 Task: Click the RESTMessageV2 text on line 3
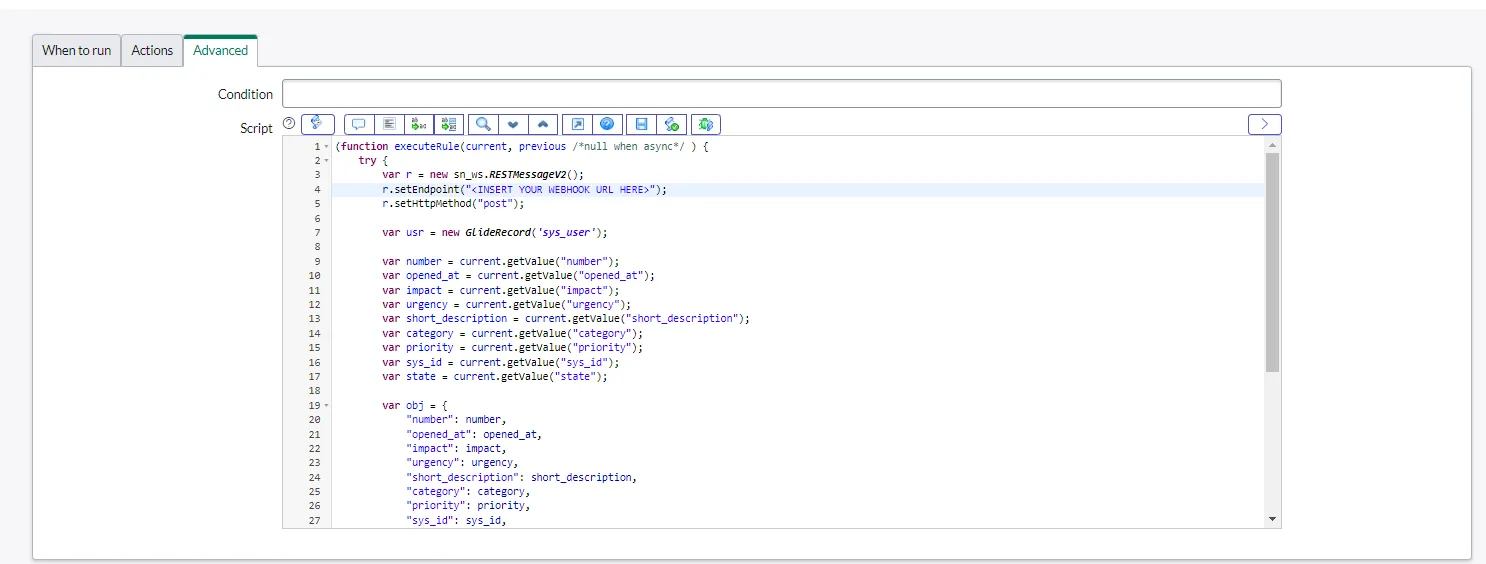(529, 174)
